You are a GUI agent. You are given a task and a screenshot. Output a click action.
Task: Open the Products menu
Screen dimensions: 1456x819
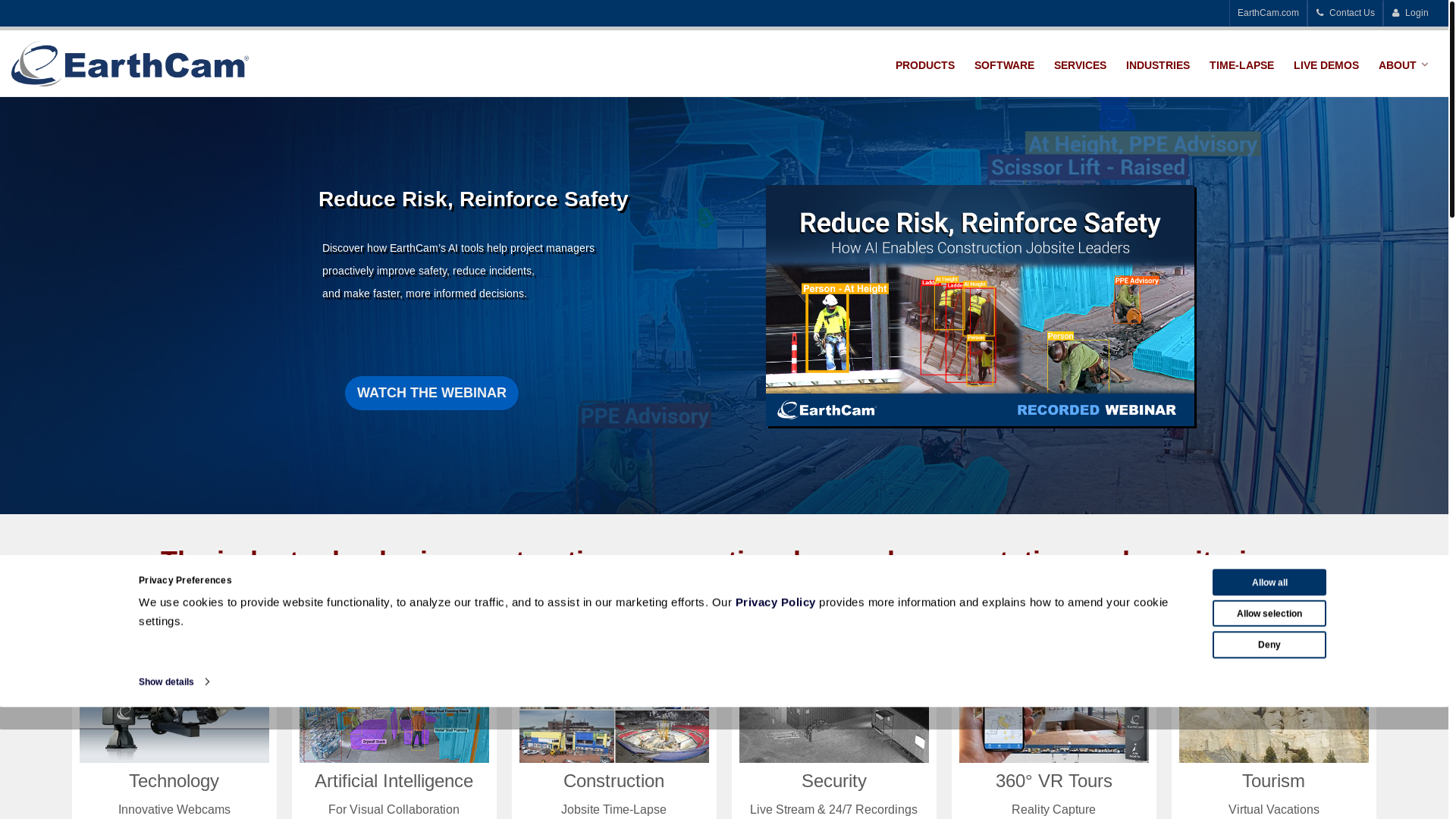coord(925,65)
